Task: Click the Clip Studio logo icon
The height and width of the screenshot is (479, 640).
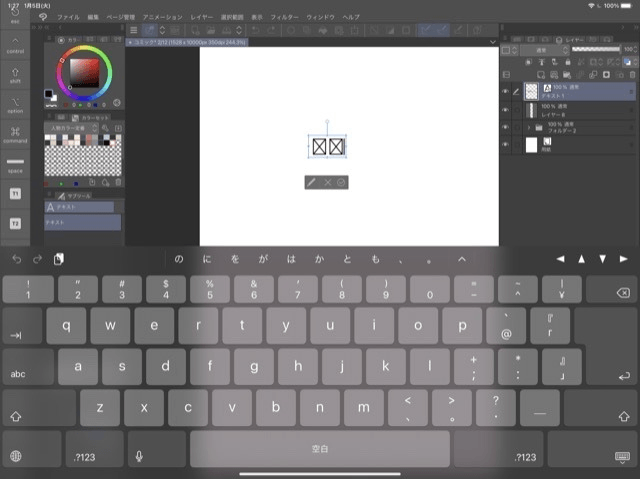Action: tap(43, 17)
